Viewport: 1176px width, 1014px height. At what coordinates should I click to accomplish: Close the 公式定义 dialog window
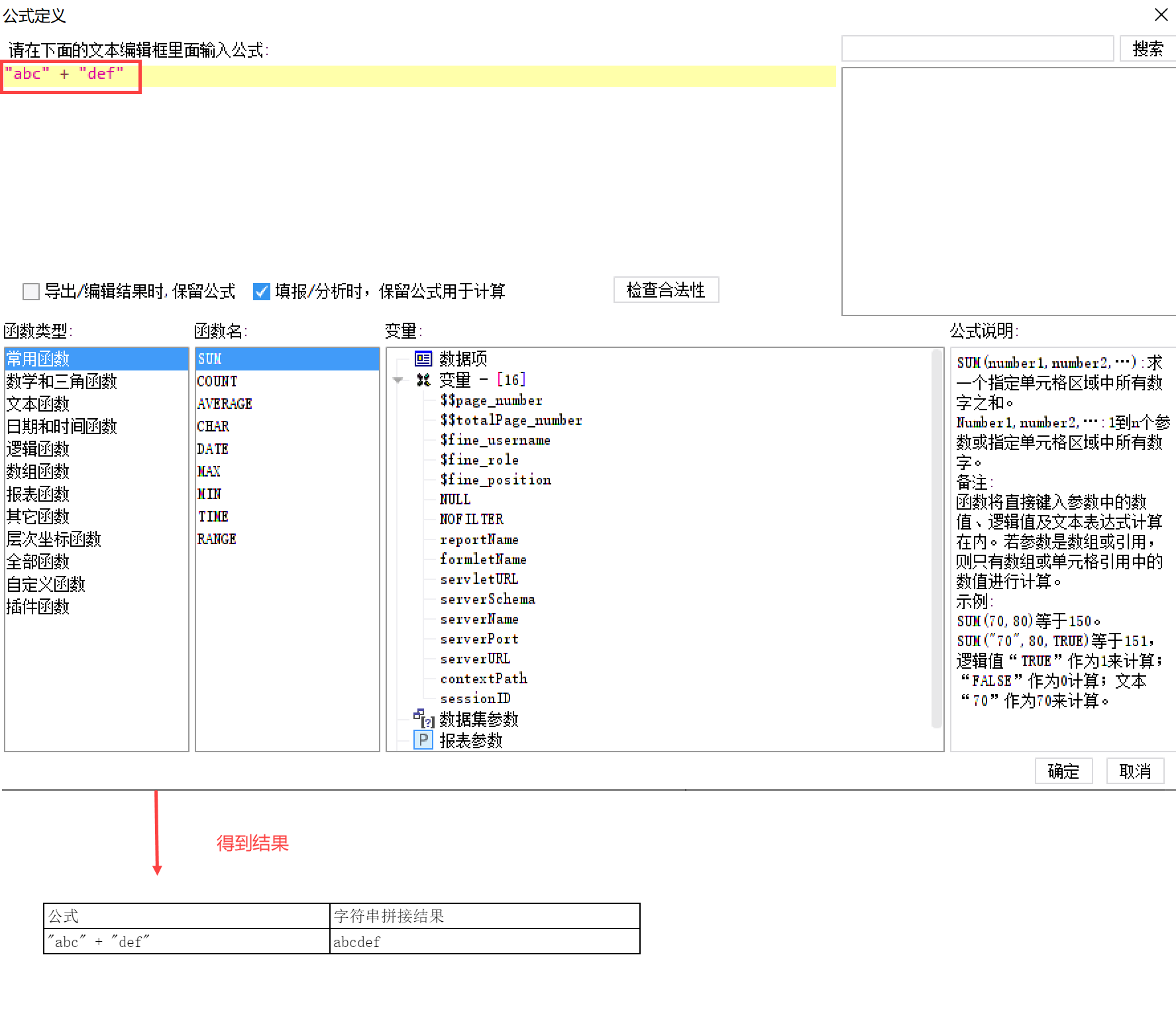click(1161, 15)
